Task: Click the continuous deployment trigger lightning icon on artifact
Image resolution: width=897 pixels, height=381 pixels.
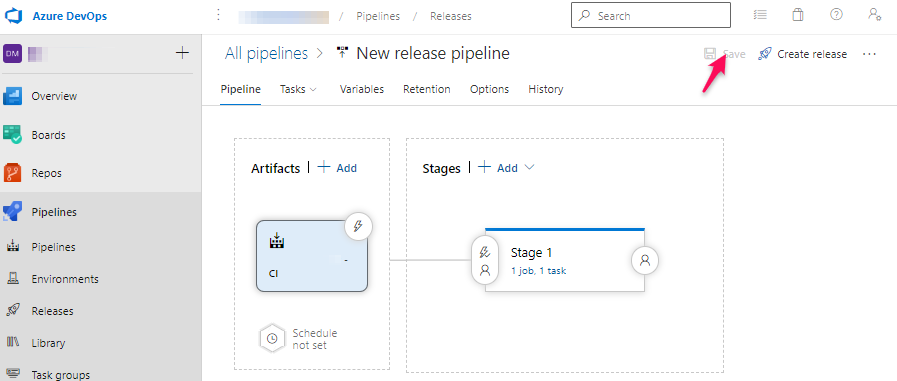Action: click(x=358, y=227)
